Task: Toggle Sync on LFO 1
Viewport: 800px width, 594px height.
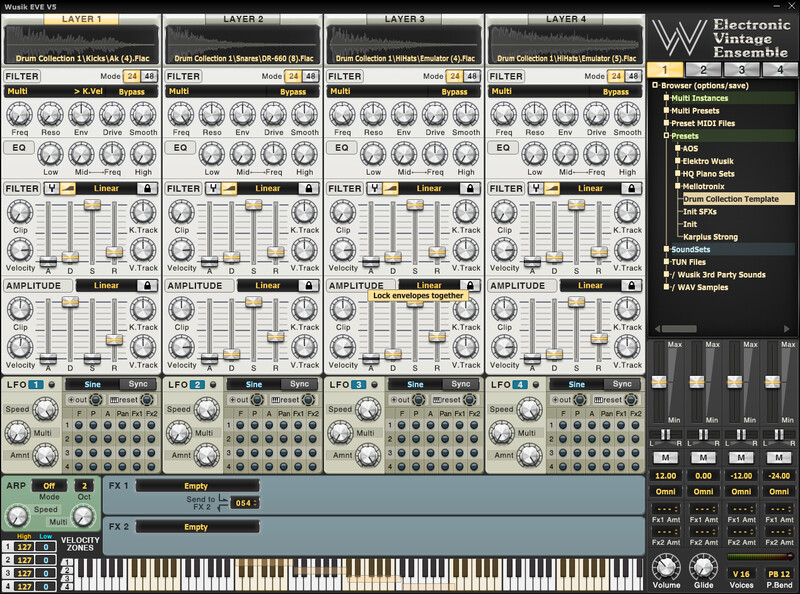Action: 138,384
